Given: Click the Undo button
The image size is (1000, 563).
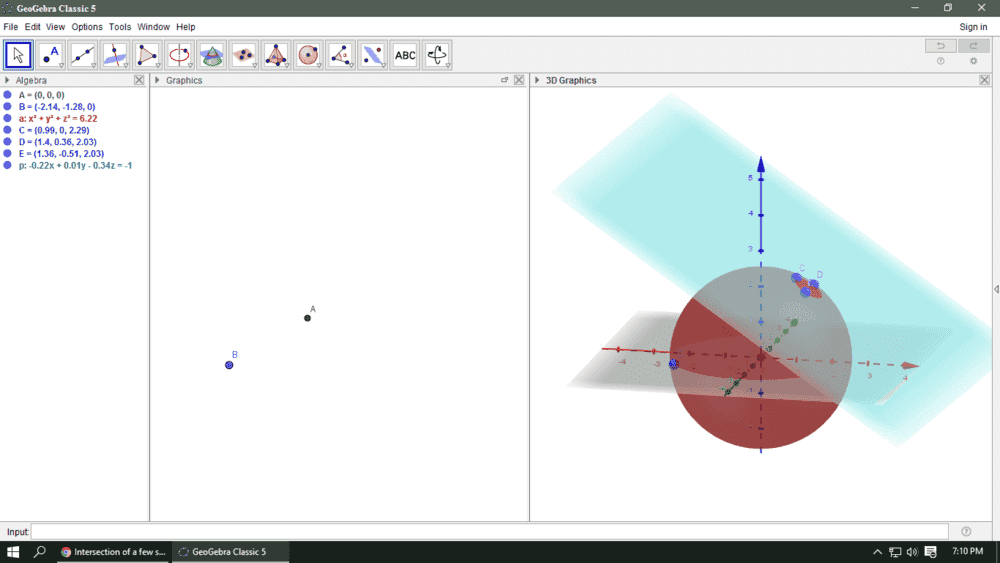Looking at the screenshot, I should point(940,46).
